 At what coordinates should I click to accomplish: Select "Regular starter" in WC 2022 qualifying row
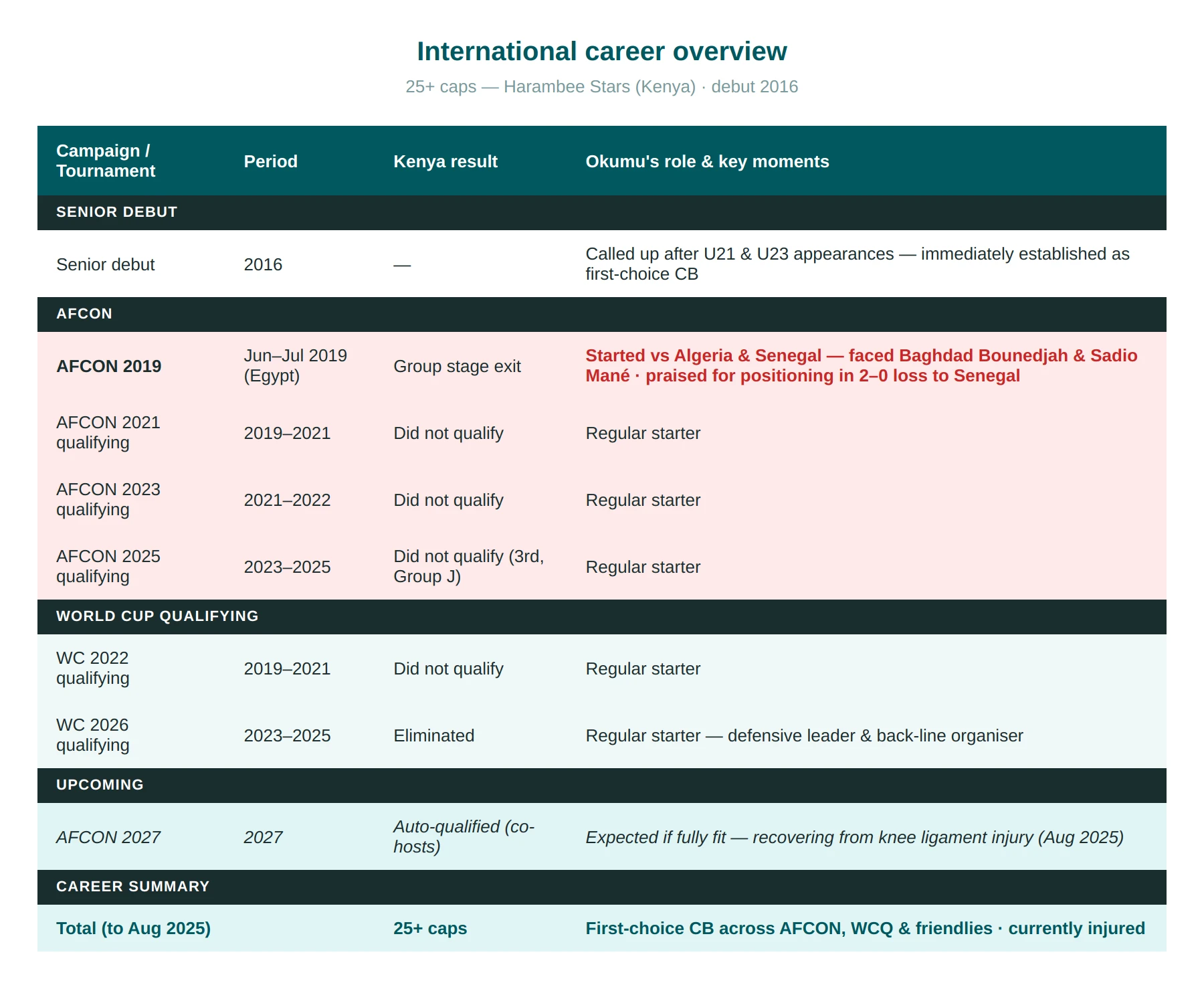pos(643,668)
